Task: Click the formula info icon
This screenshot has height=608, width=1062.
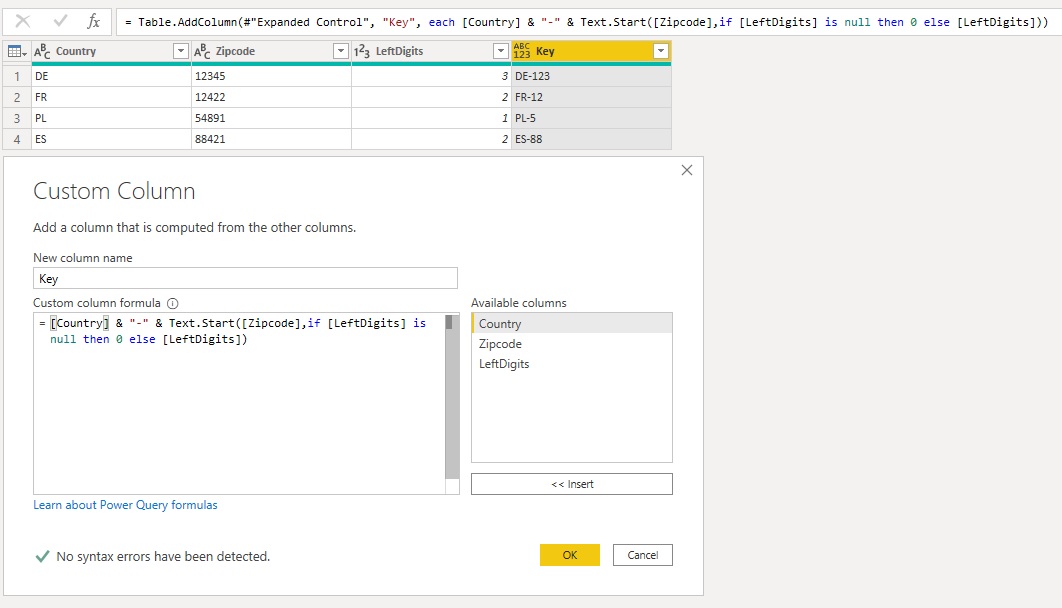Action: click(173, 303)
